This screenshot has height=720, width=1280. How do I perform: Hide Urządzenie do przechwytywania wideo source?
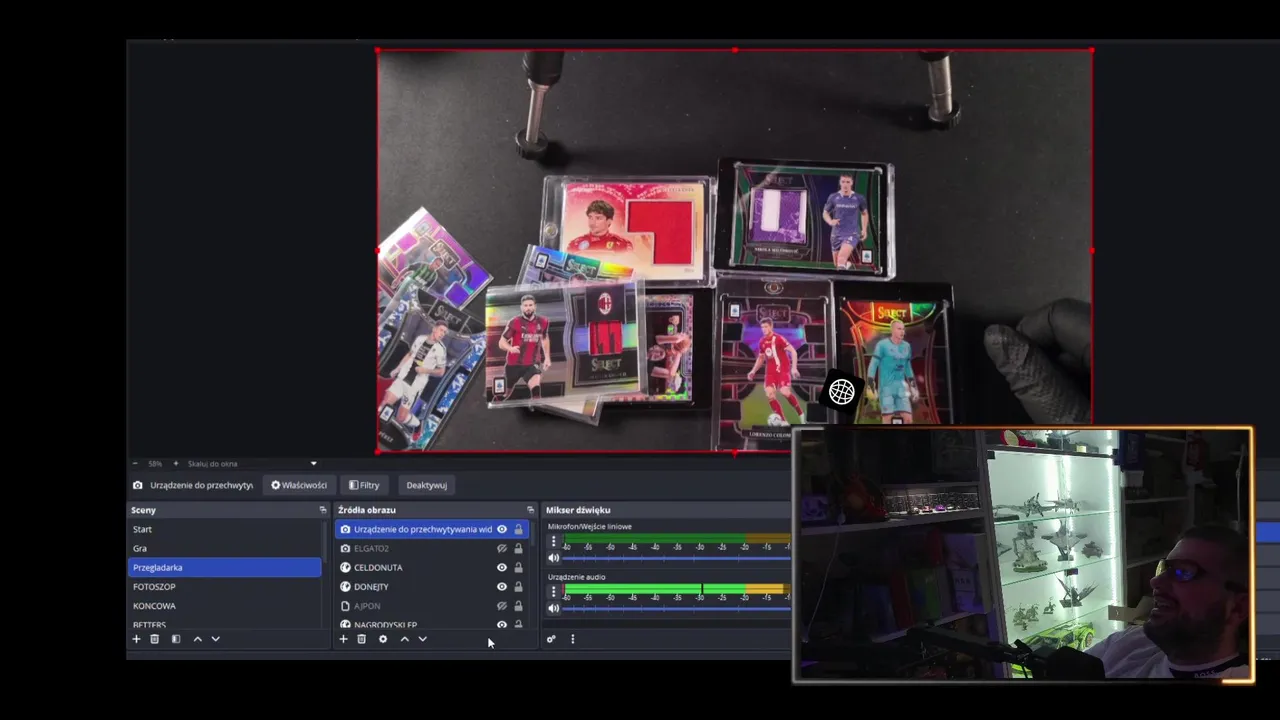pos(502,529)
